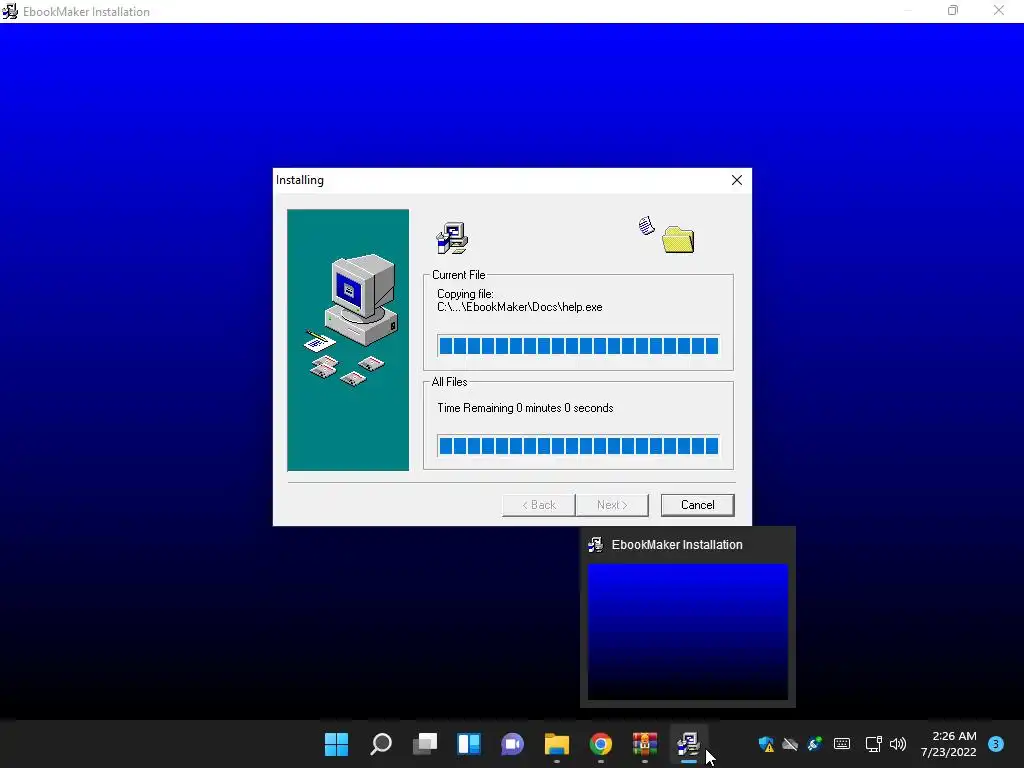
Task: Close the EbookMaker Installation window
Action: tap(999, 10)
